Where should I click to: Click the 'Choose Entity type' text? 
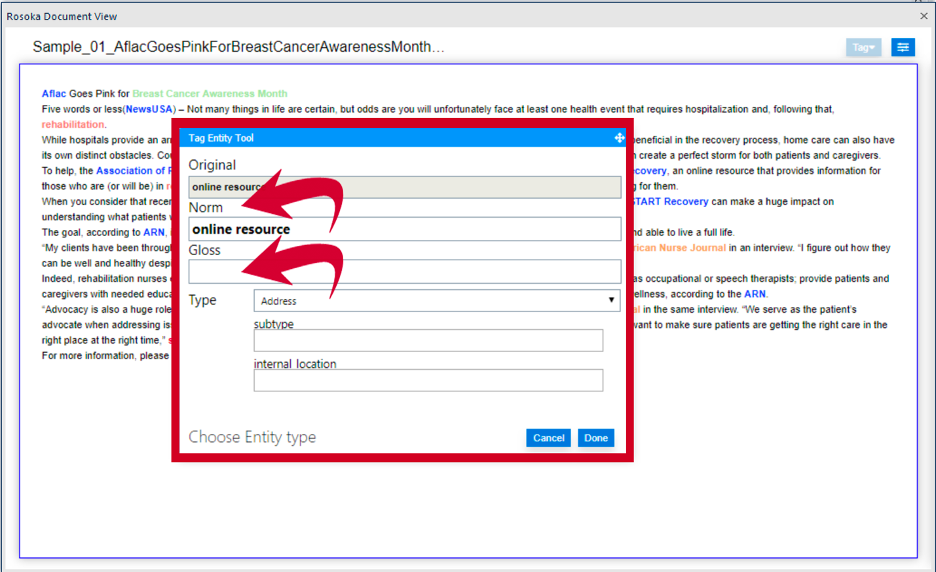(252, 437)
